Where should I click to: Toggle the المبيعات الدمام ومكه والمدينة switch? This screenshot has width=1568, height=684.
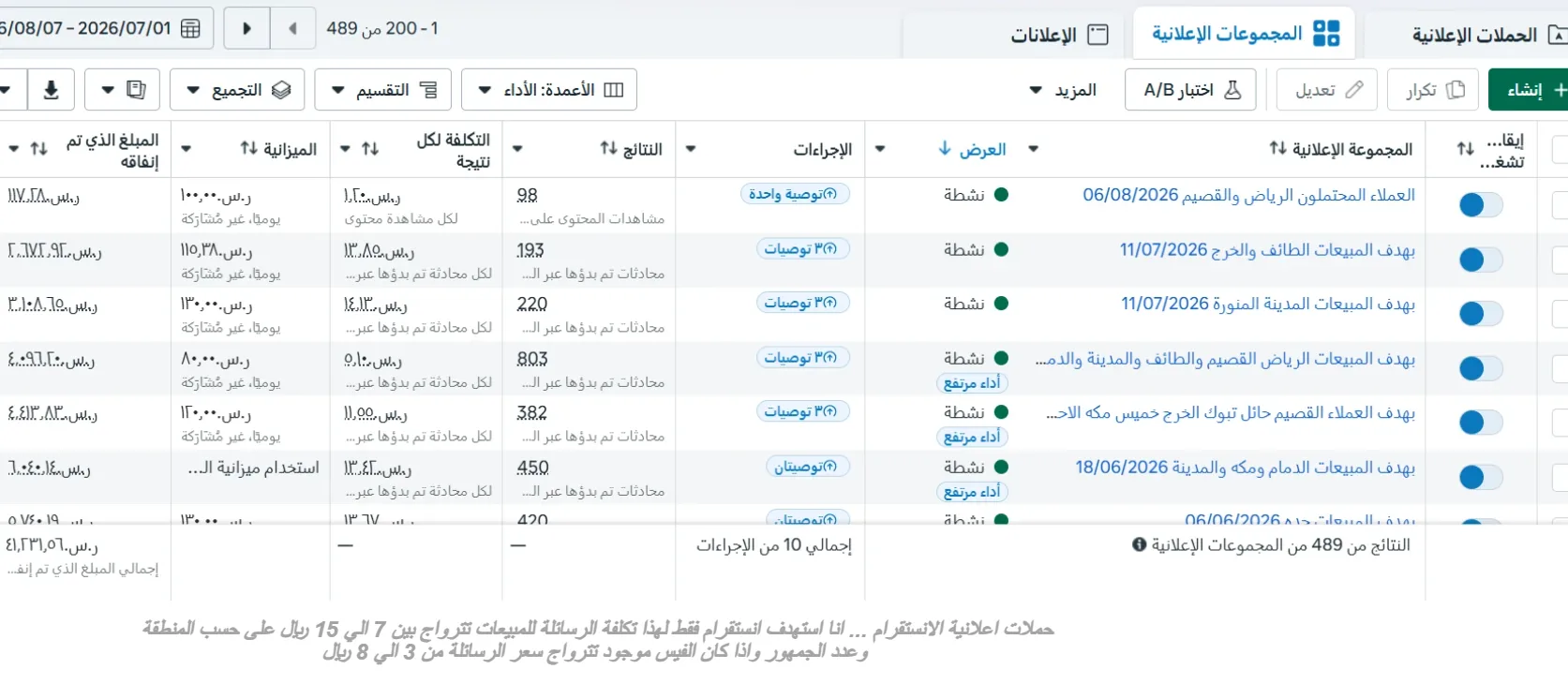1481,477
